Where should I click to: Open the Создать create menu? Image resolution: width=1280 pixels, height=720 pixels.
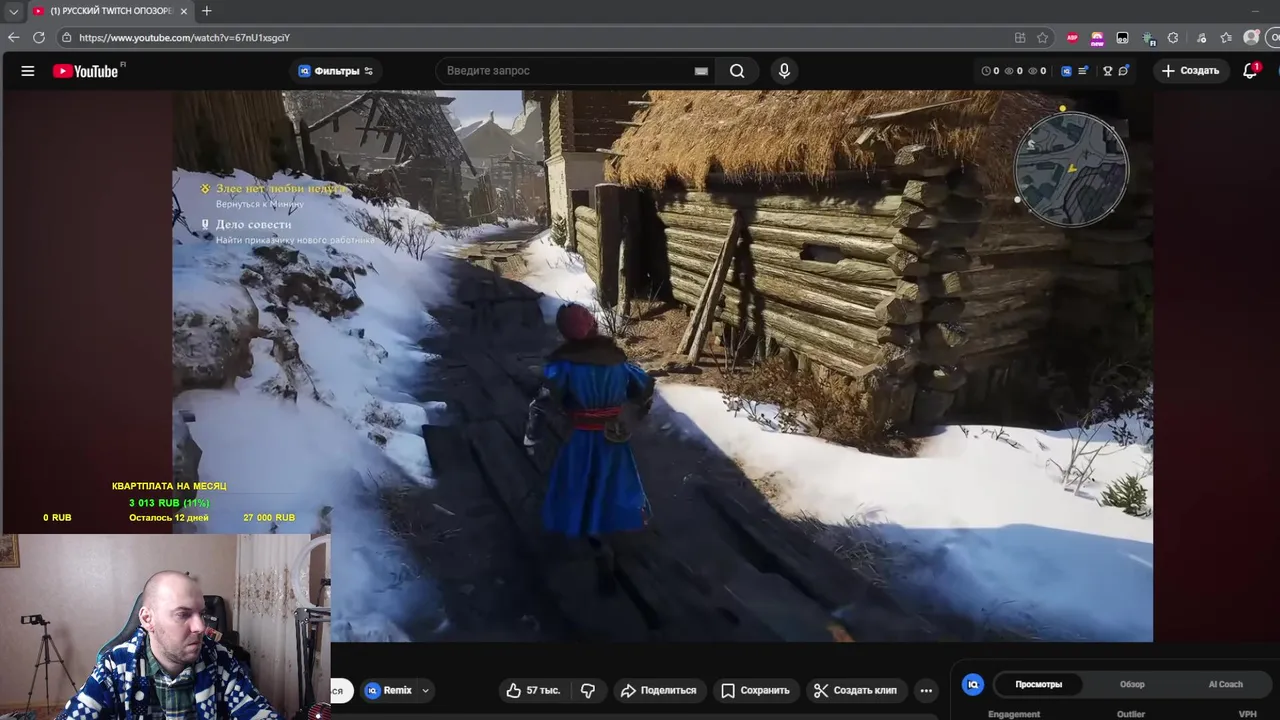click(1190, 71)
